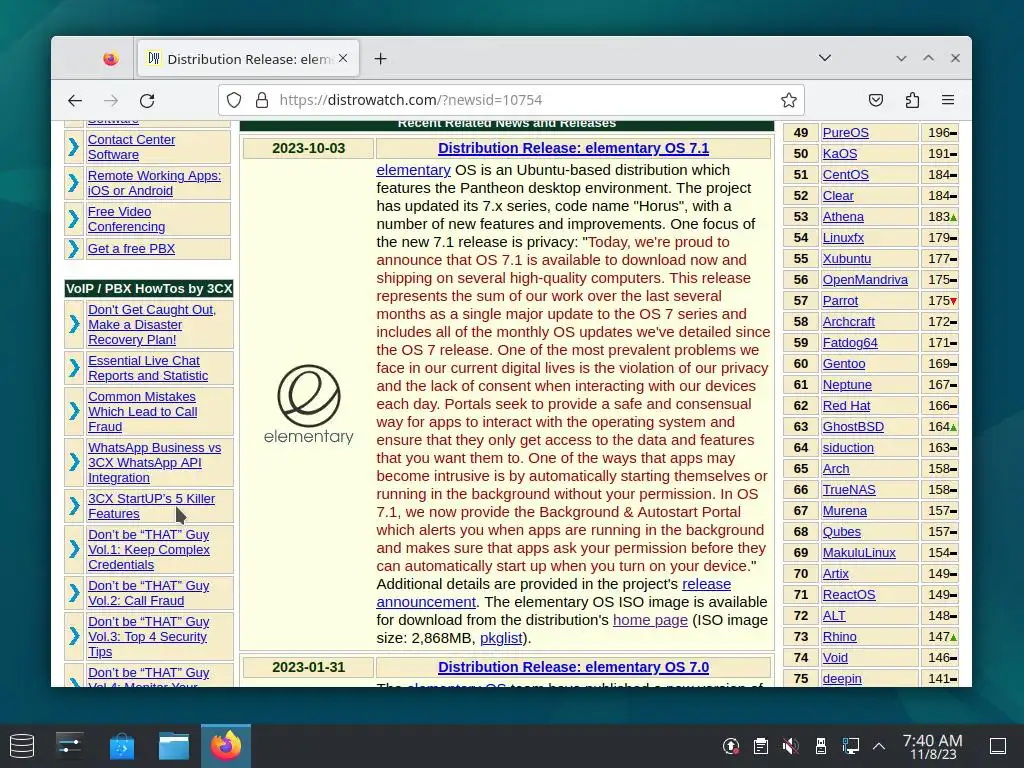Open a new tab with plus button

[x=381, y=59]
